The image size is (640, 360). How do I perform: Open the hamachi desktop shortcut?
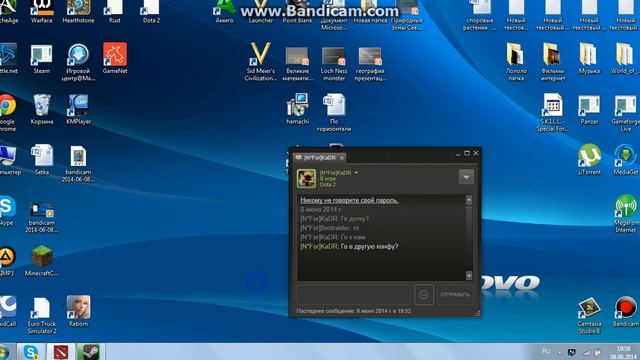pyautogui.click(x=298, y=109)
